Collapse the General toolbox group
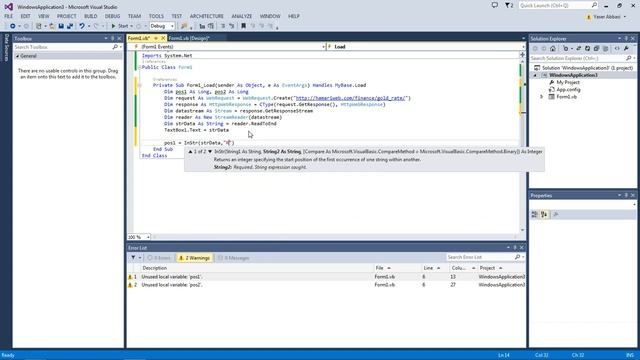Image resolution: width=640 pixels, height=360 pixels. point(18,56)
